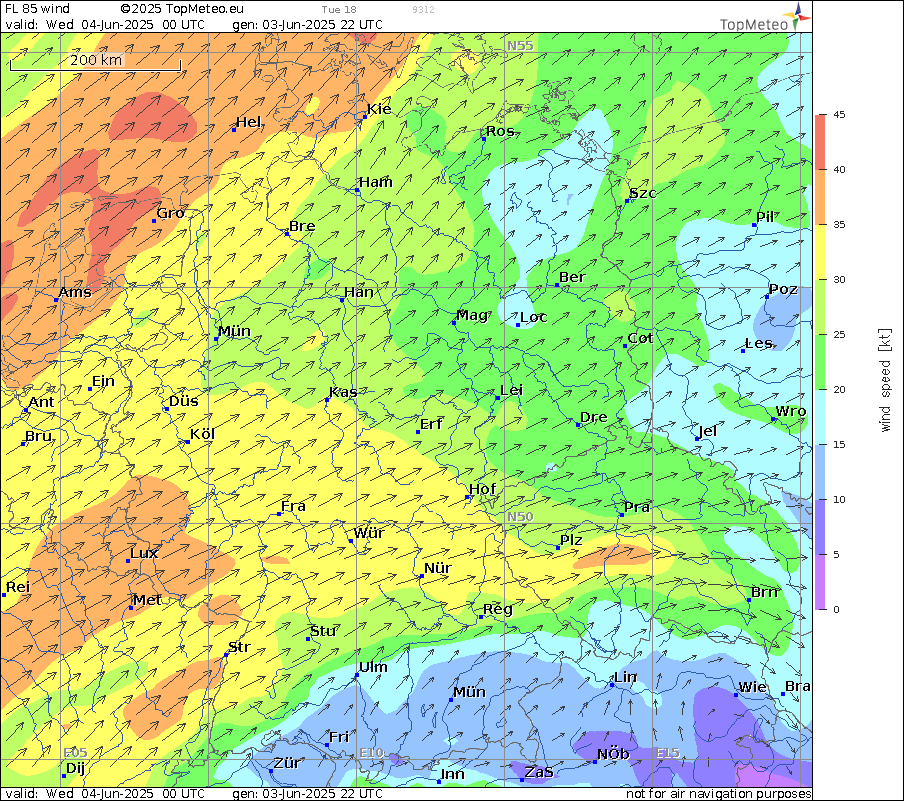Image resolution: width=904 pixels, height=801 pixels.
Task: Click the N50 latitude label
Action: [520, 516]
